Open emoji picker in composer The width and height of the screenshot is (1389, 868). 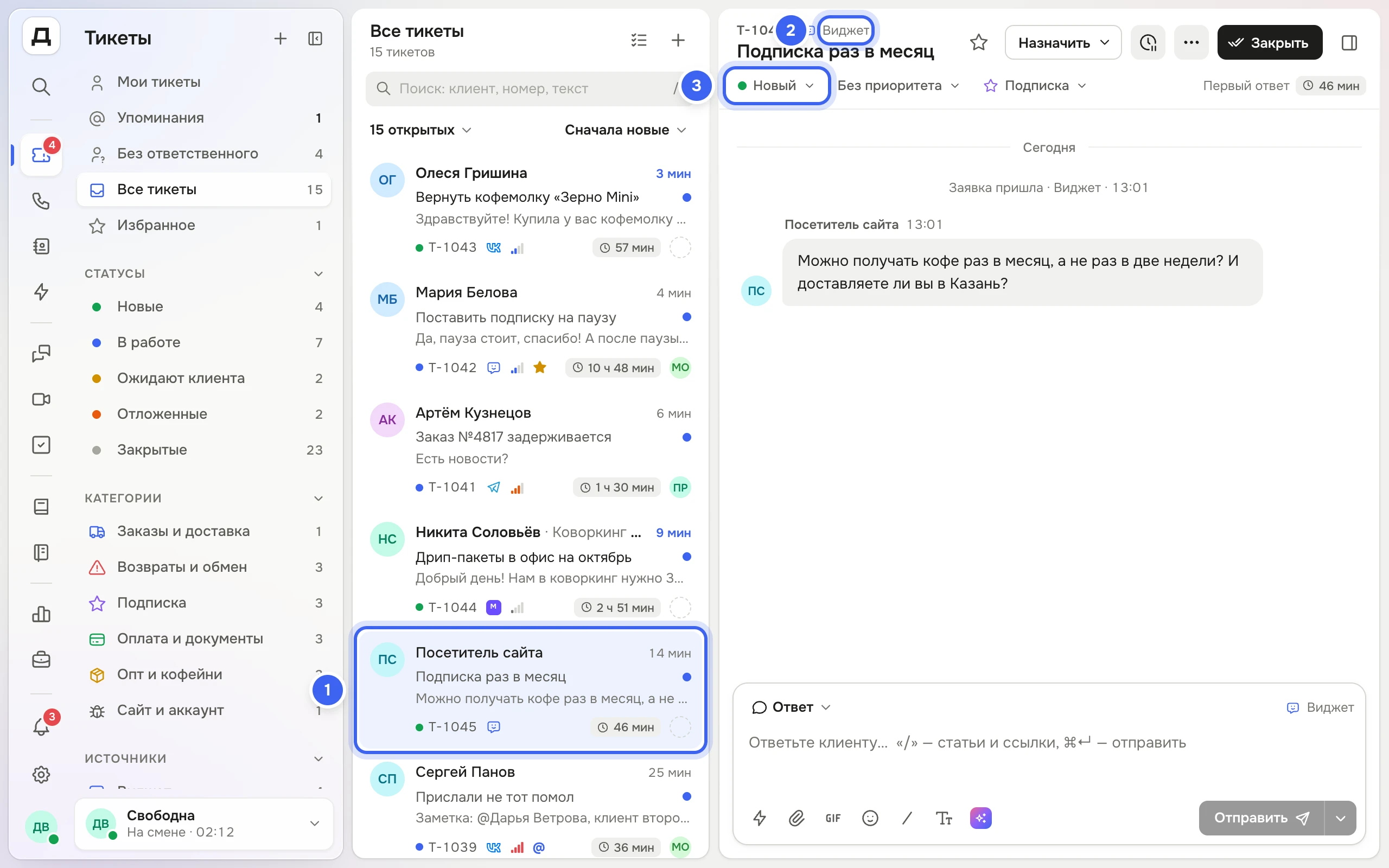click(870, 818)
